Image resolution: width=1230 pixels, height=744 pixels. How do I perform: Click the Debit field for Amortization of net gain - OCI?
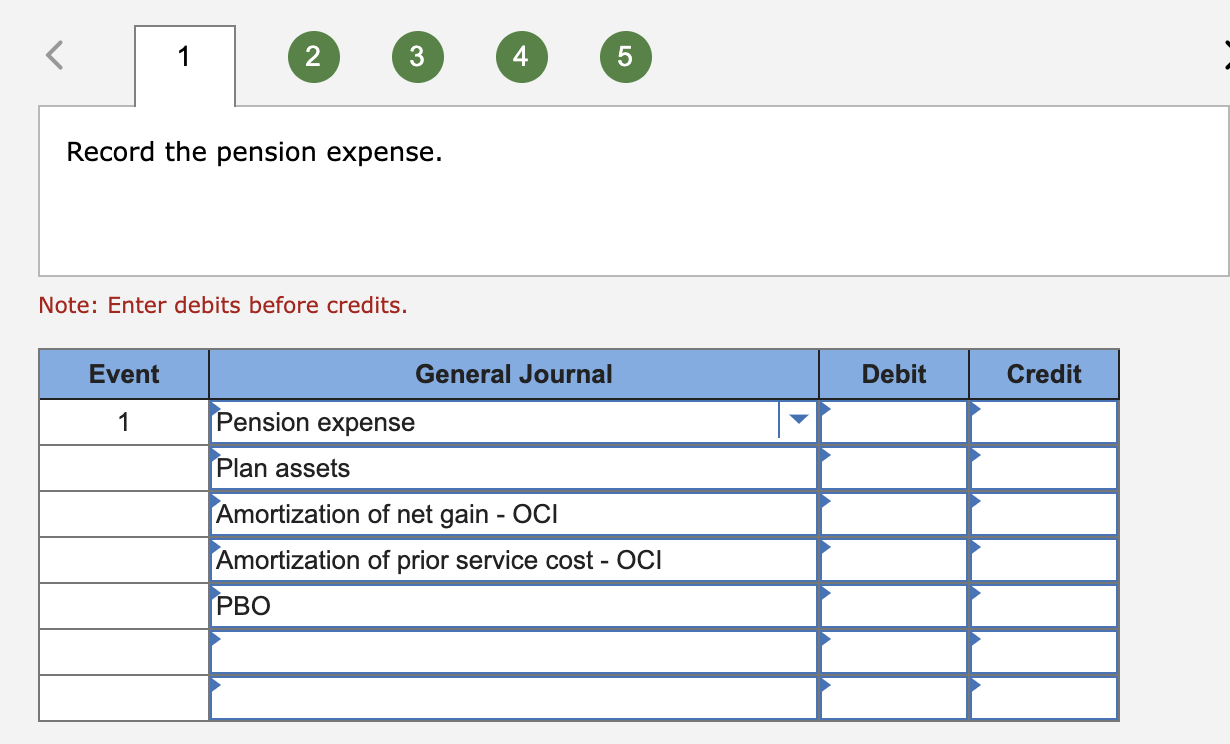[893, 514]
